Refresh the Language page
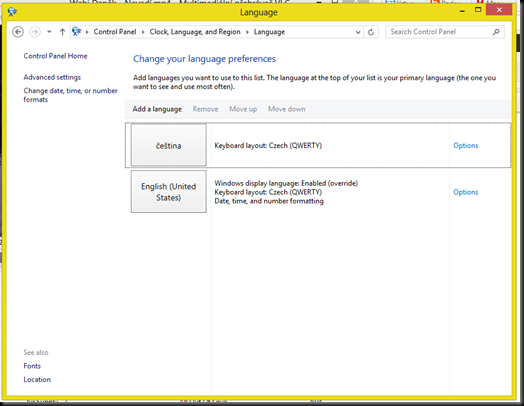 pyautogui.click(x=371, y=32)
